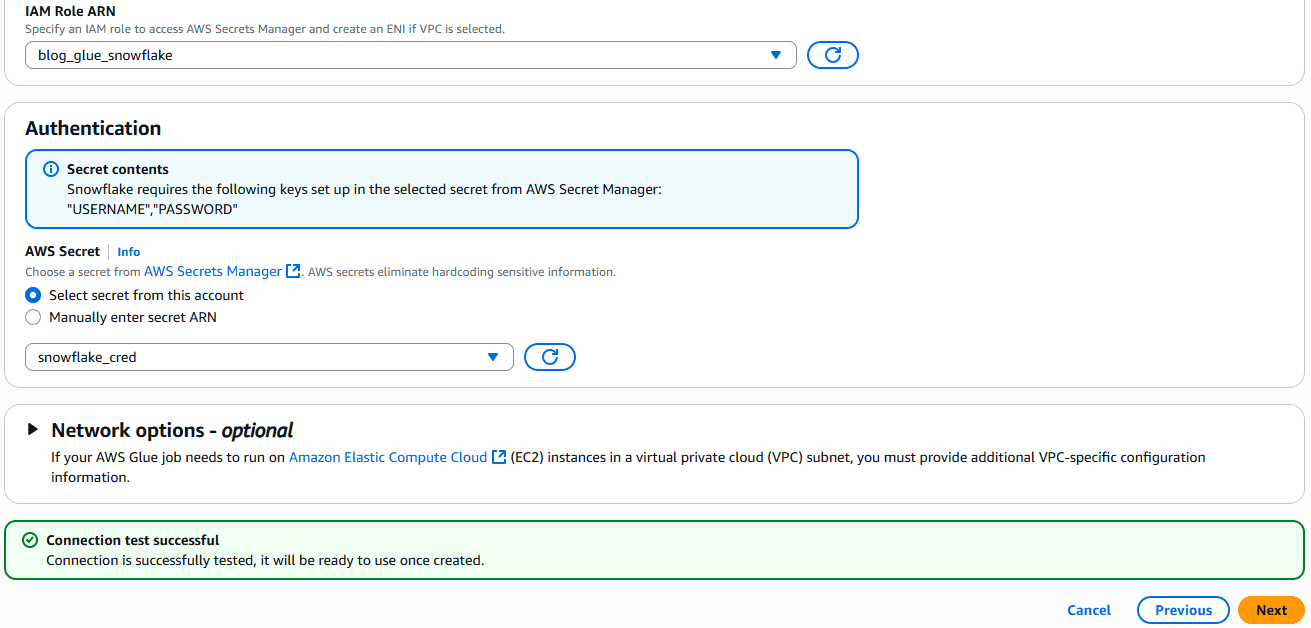
Task: Follow the Amazon Elastic Compute Cloud link
Action: [388, 457]
